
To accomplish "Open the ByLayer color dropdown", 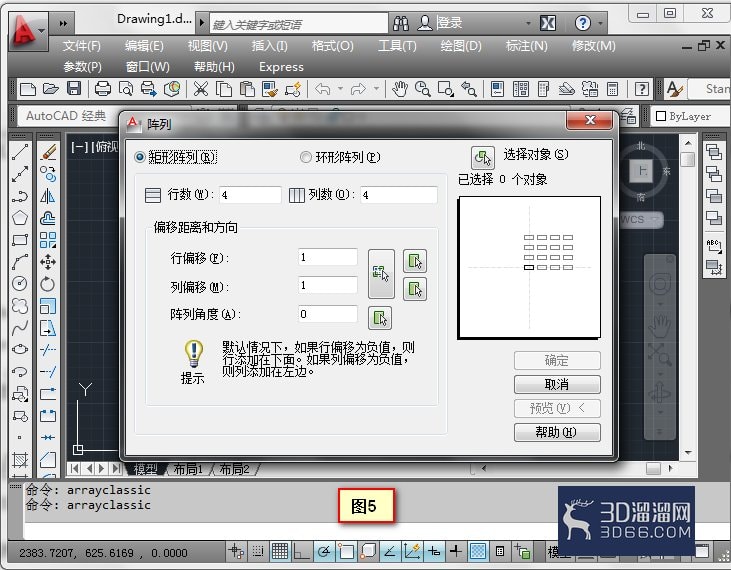I will pyautogui.click(x=690, y=116).
